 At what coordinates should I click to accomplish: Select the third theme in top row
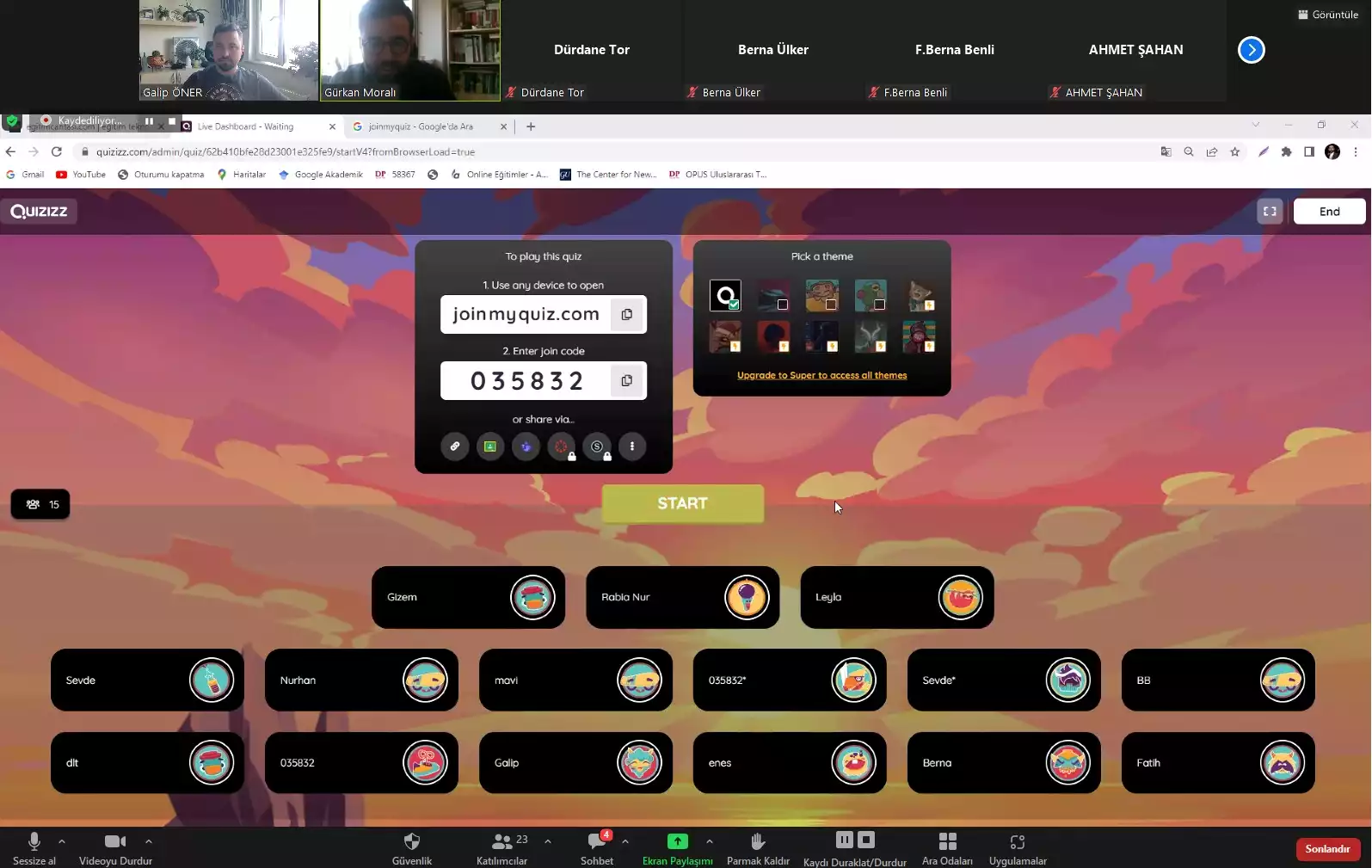[x=822, y=296]
